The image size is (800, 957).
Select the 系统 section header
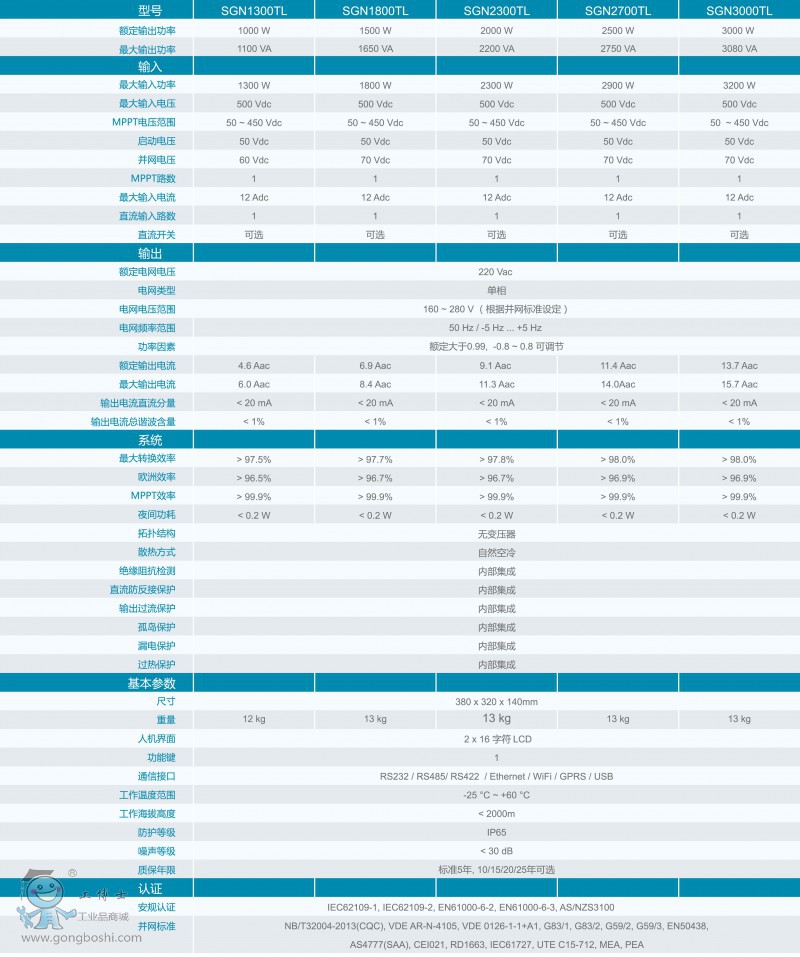150,440
